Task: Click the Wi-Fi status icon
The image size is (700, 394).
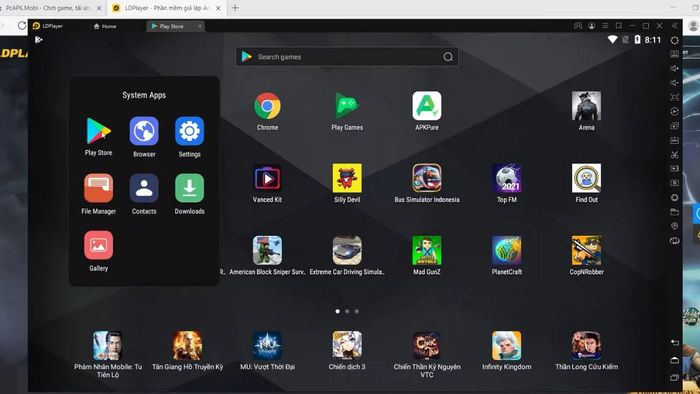Action: (x=612, y=40)
